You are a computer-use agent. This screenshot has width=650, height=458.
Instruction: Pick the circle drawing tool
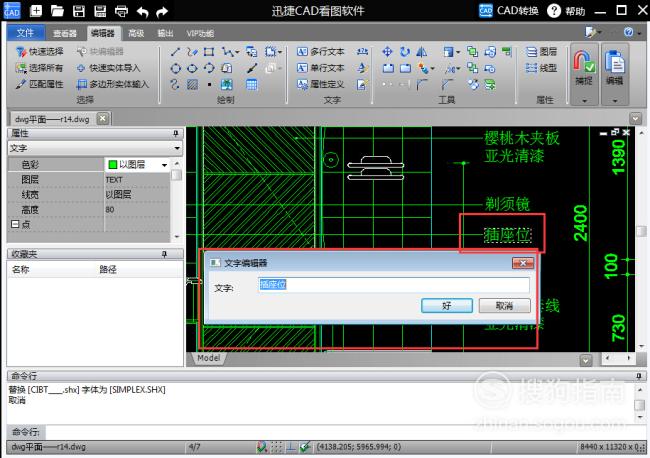click(175, 68)
